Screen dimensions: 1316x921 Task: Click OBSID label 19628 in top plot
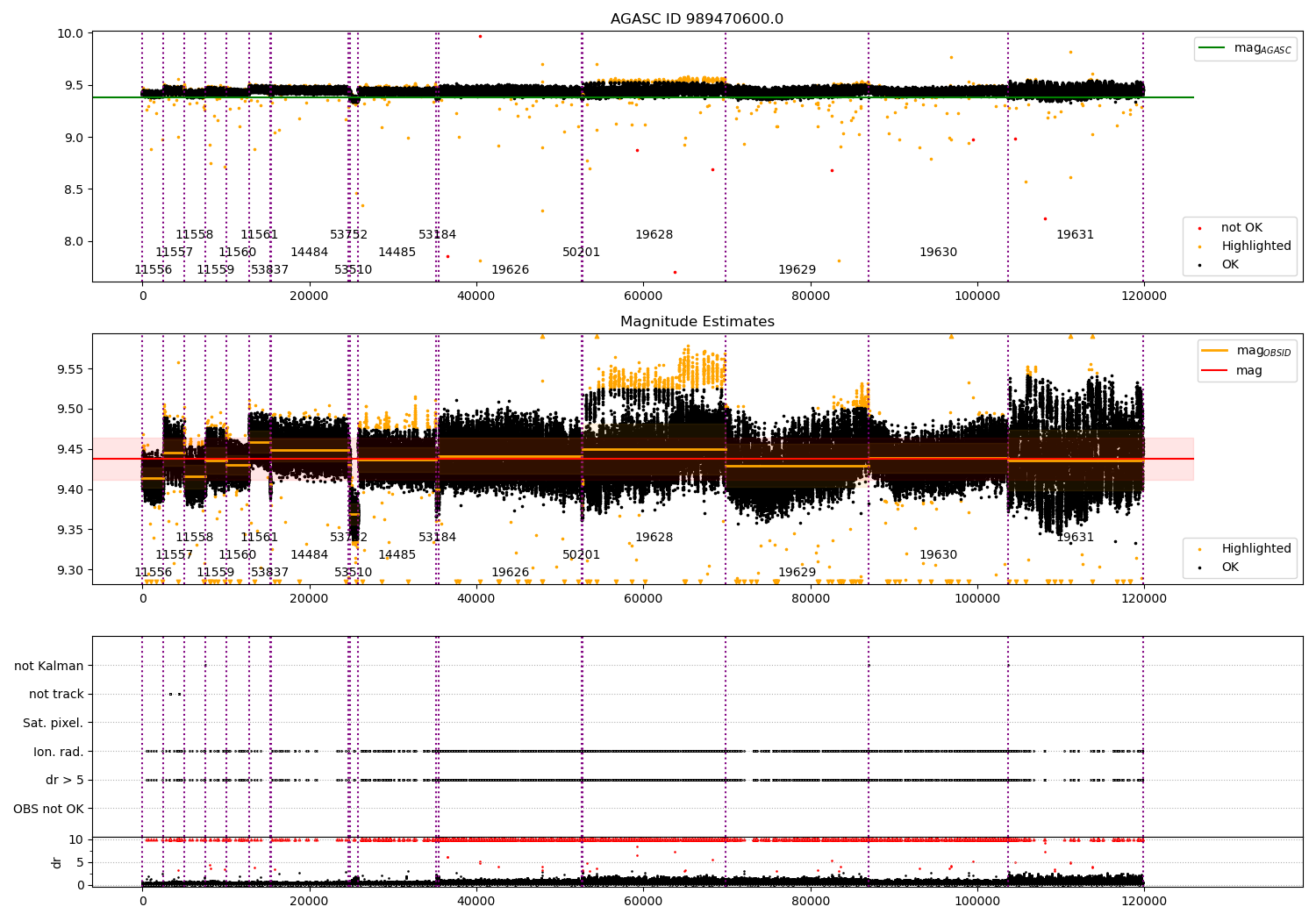(x=654, y=235)
